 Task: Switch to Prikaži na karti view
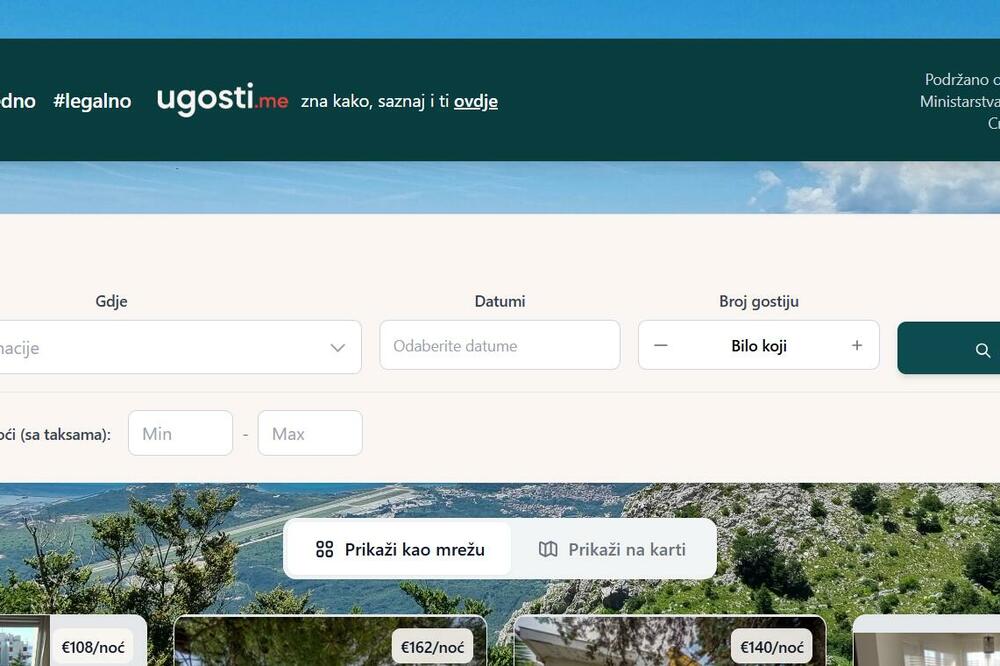click(x=612, y=549)
